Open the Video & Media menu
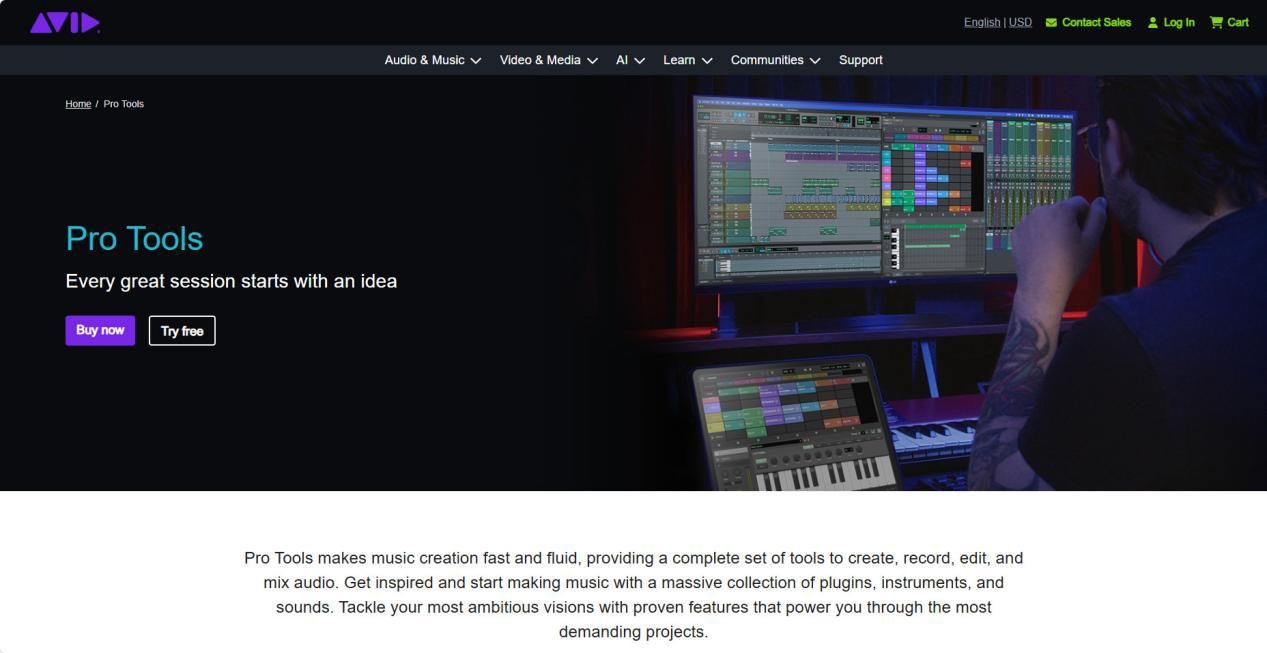1267x653 pixels. [540, 60]
